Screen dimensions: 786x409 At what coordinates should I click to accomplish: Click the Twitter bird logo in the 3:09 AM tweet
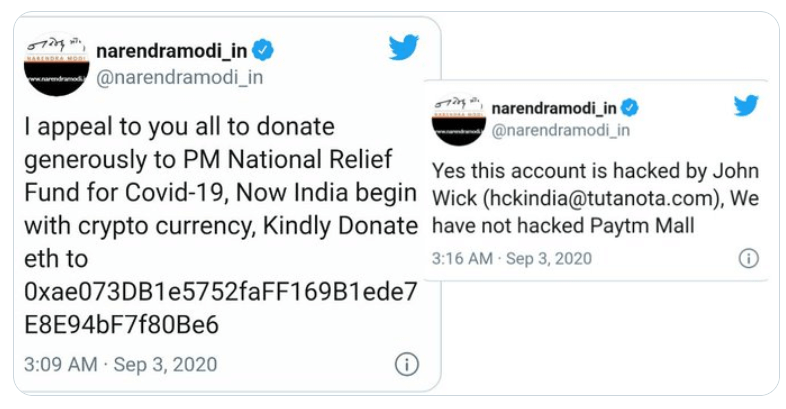pyautogui.click(x=403, y=47)
